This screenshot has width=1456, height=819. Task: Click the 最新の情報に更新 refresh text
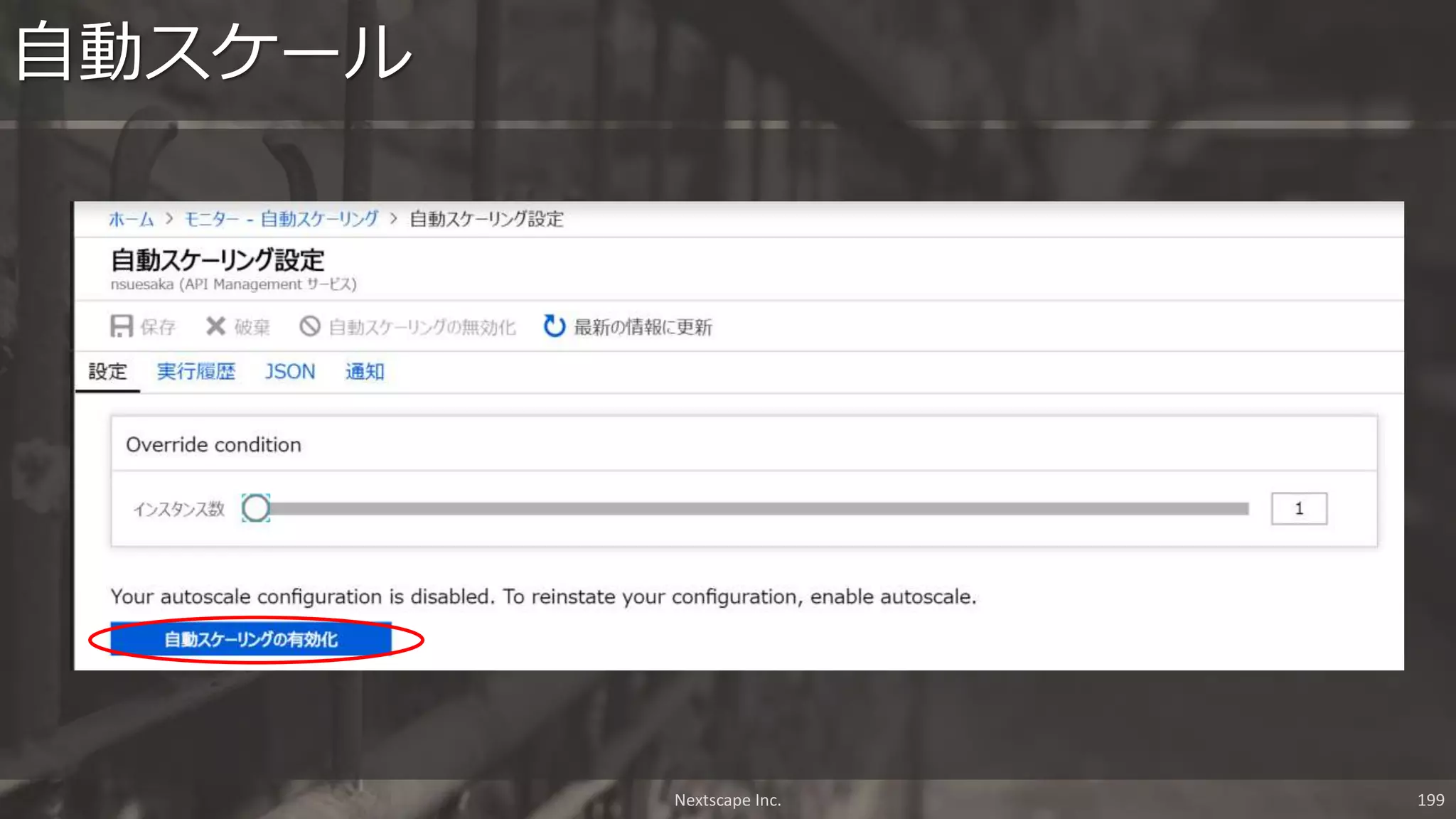coord(643,327)
